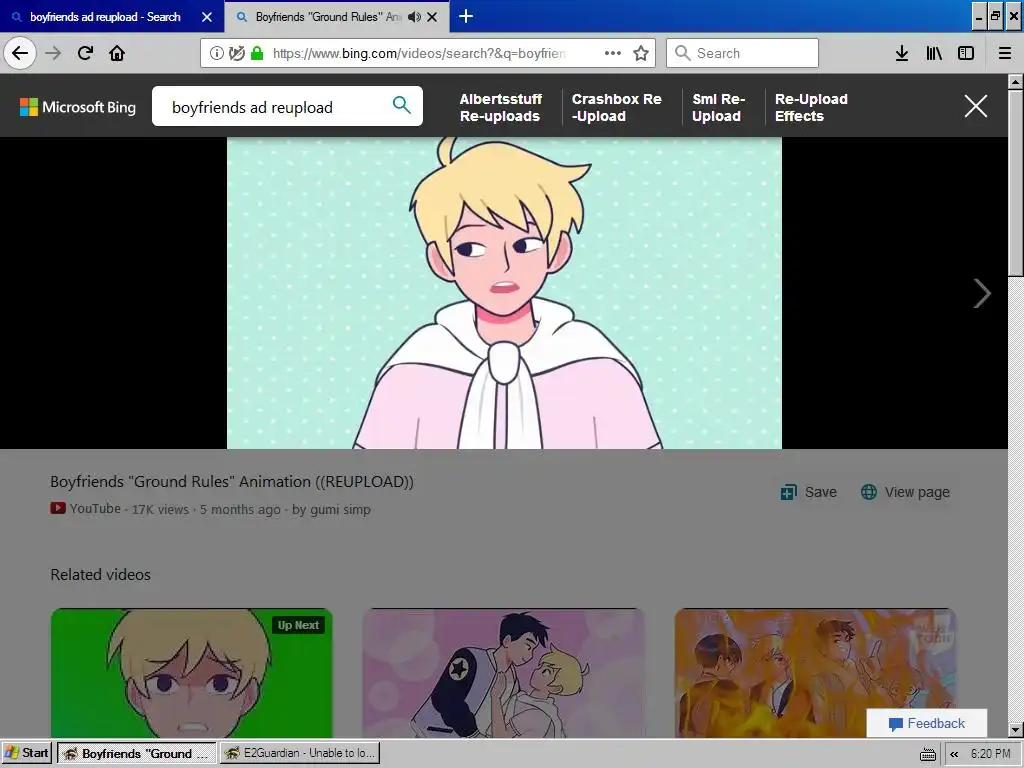Click the scrollbar down arrow
Viewport: 1024px width, 768px height.
tap(1015, 730)
